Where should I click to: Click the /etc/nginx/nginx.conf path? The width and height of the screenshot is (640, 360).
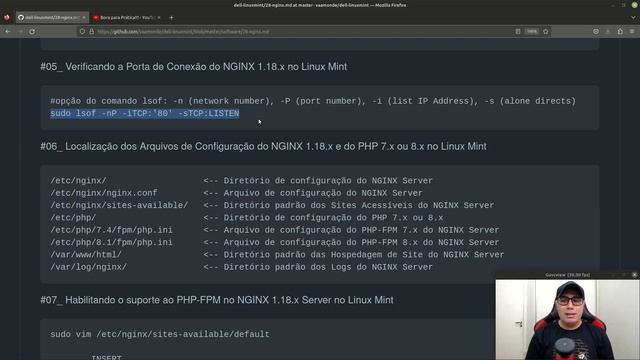[104, 193]
